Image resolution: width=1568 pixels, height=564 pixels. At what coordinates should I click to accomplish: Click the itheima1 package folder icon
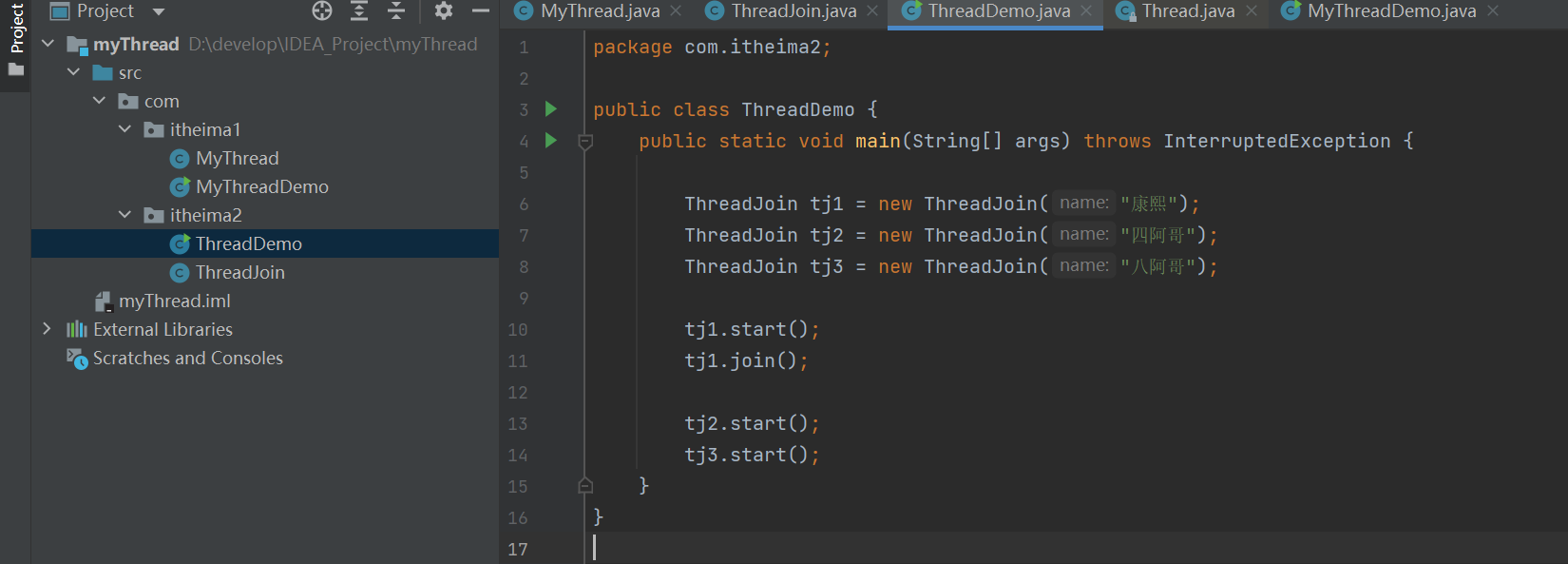point(154,129)
